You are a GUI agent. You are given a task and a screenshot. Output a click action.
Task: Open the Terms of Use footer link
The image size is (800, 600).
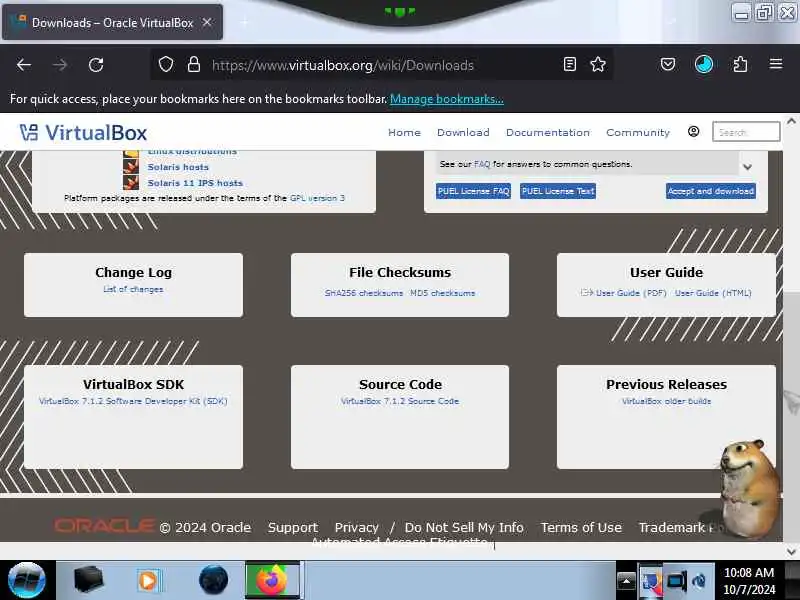coord(581,528)
